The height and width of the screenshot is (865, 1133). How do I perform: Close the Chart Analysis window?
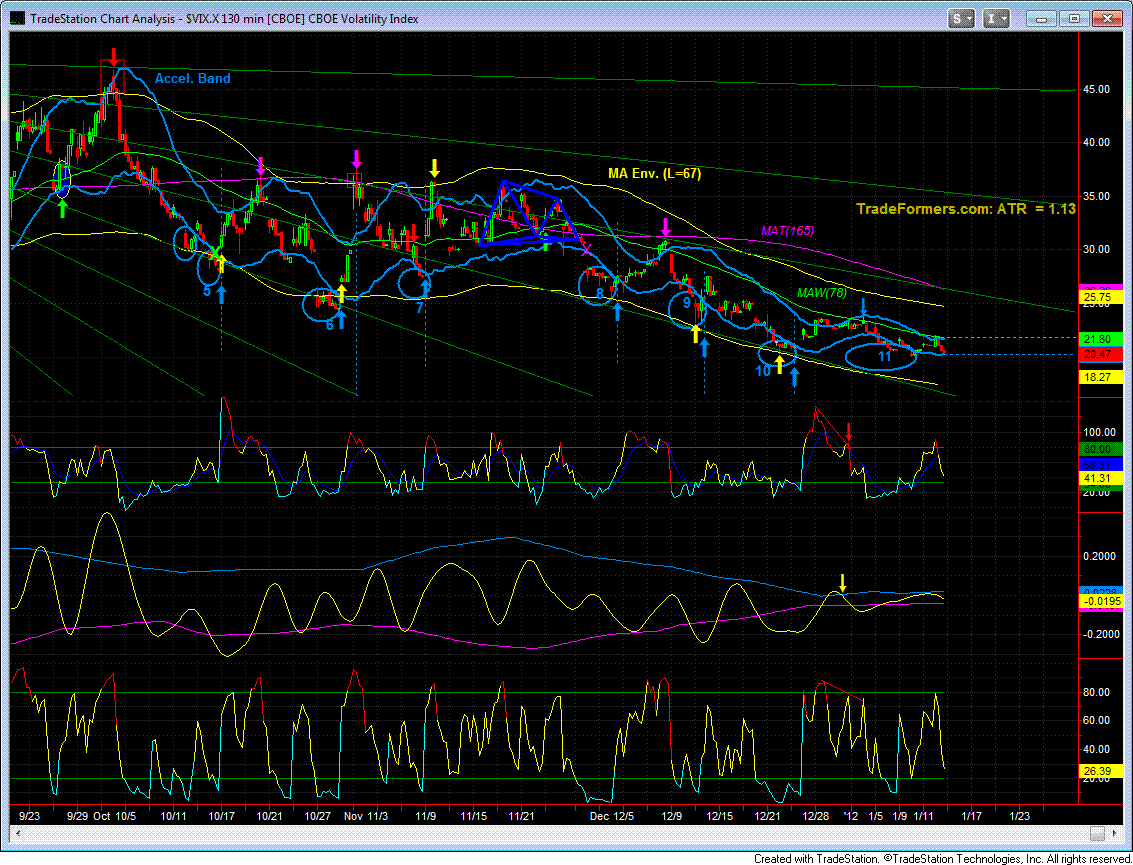click(x=1106, y=20)
